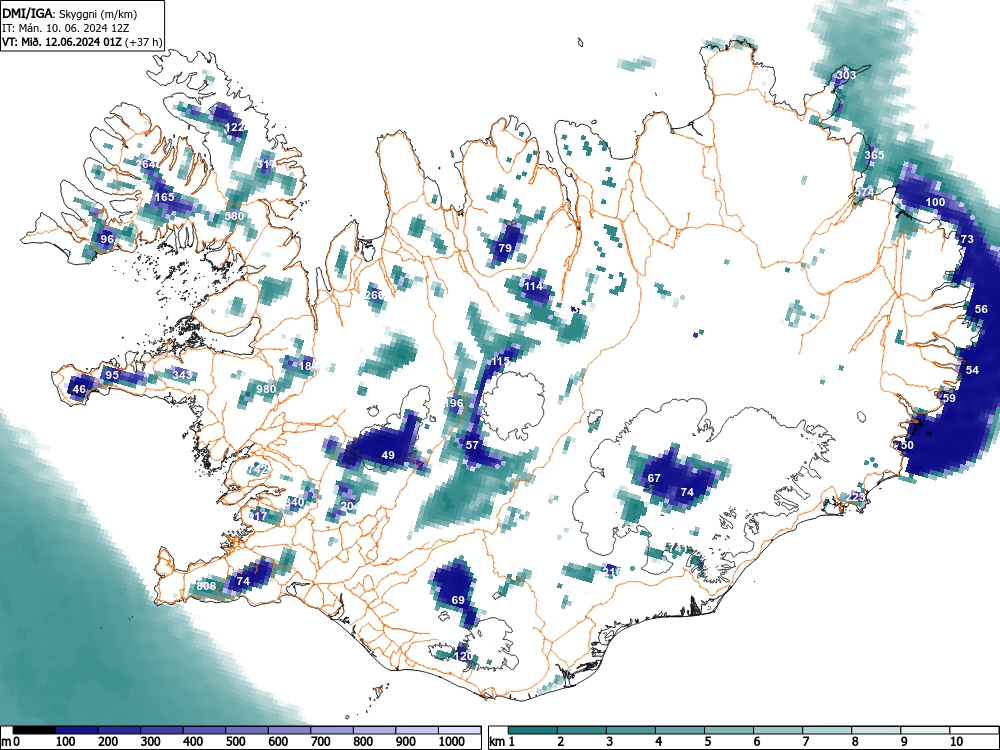Click the map value 69 in the south

click(458, 600)
